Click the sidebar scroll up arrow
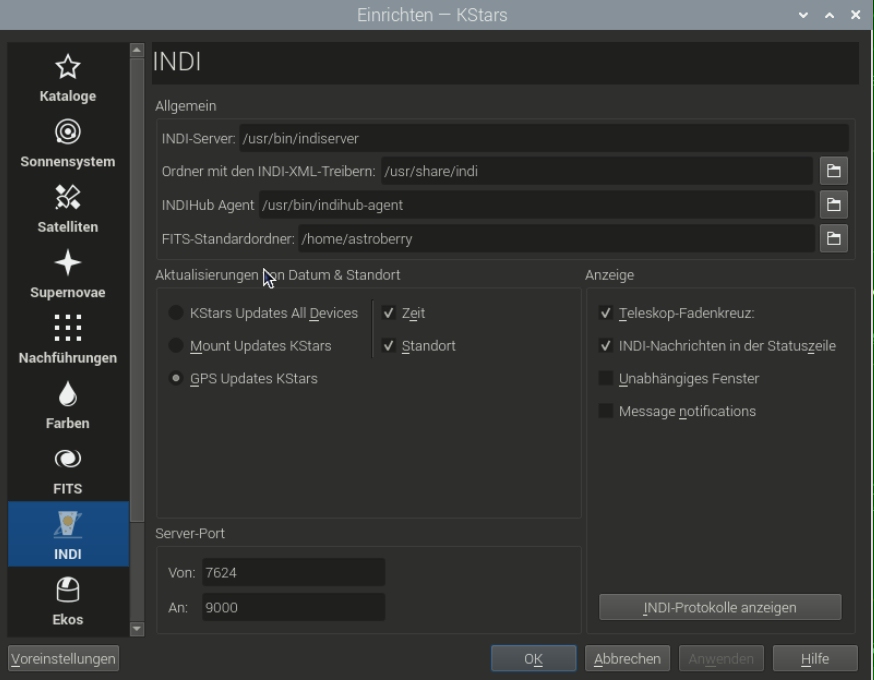874x680 pixels. point(137,50)
